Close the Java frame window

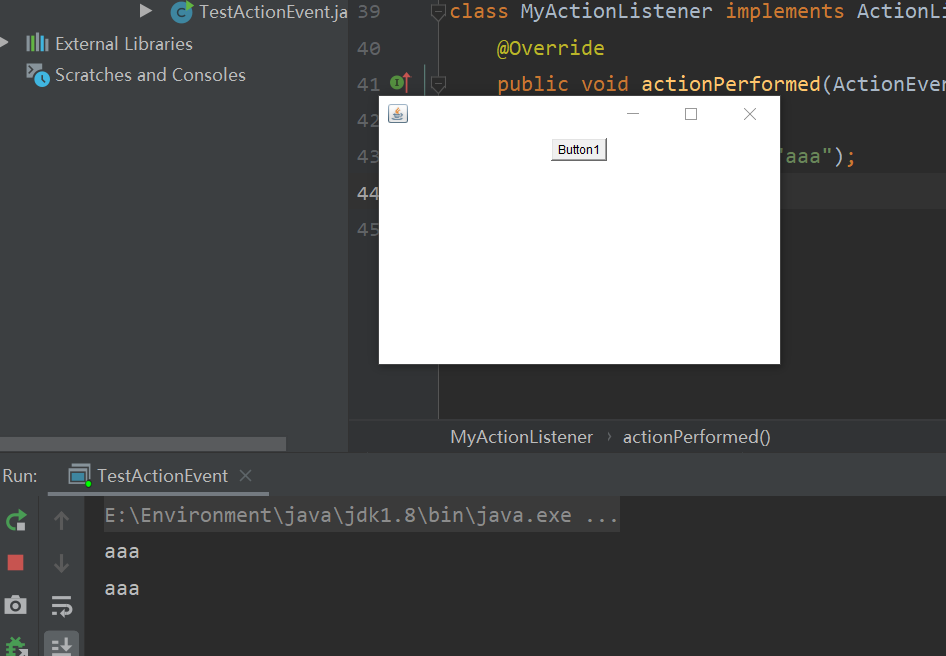[750, 113]
